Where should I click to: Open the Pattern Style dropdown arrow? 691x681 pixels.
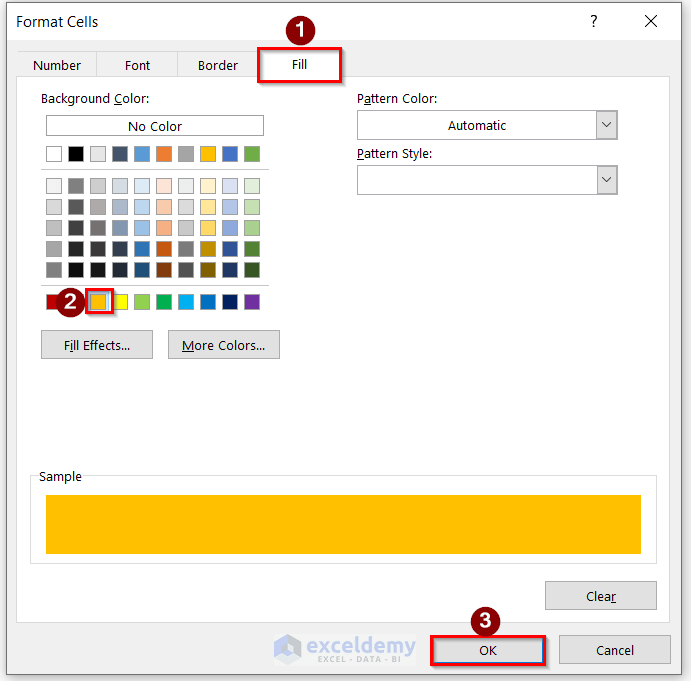[x=607, y=180]
